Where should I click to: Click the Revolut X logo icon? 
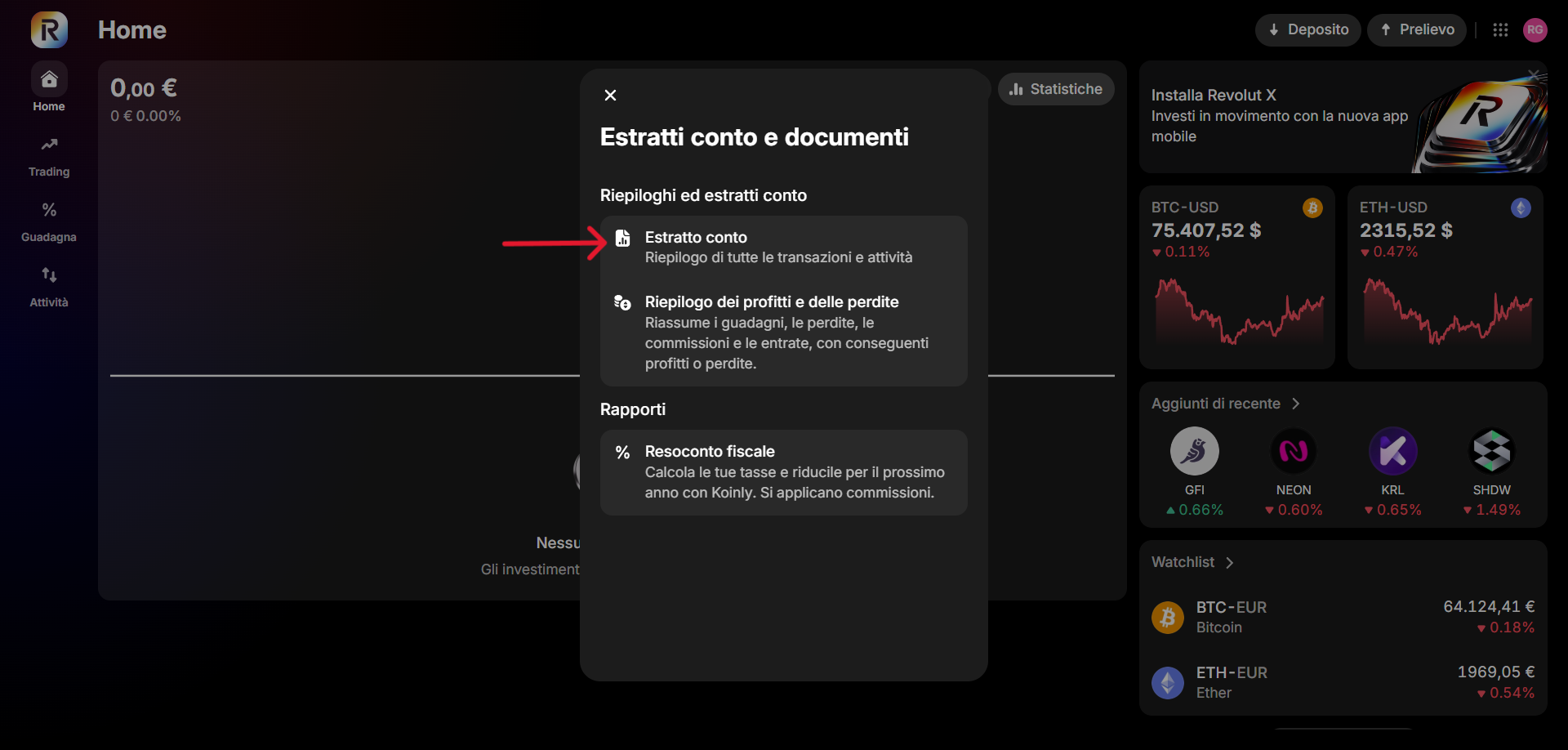(x=49, y=30)
